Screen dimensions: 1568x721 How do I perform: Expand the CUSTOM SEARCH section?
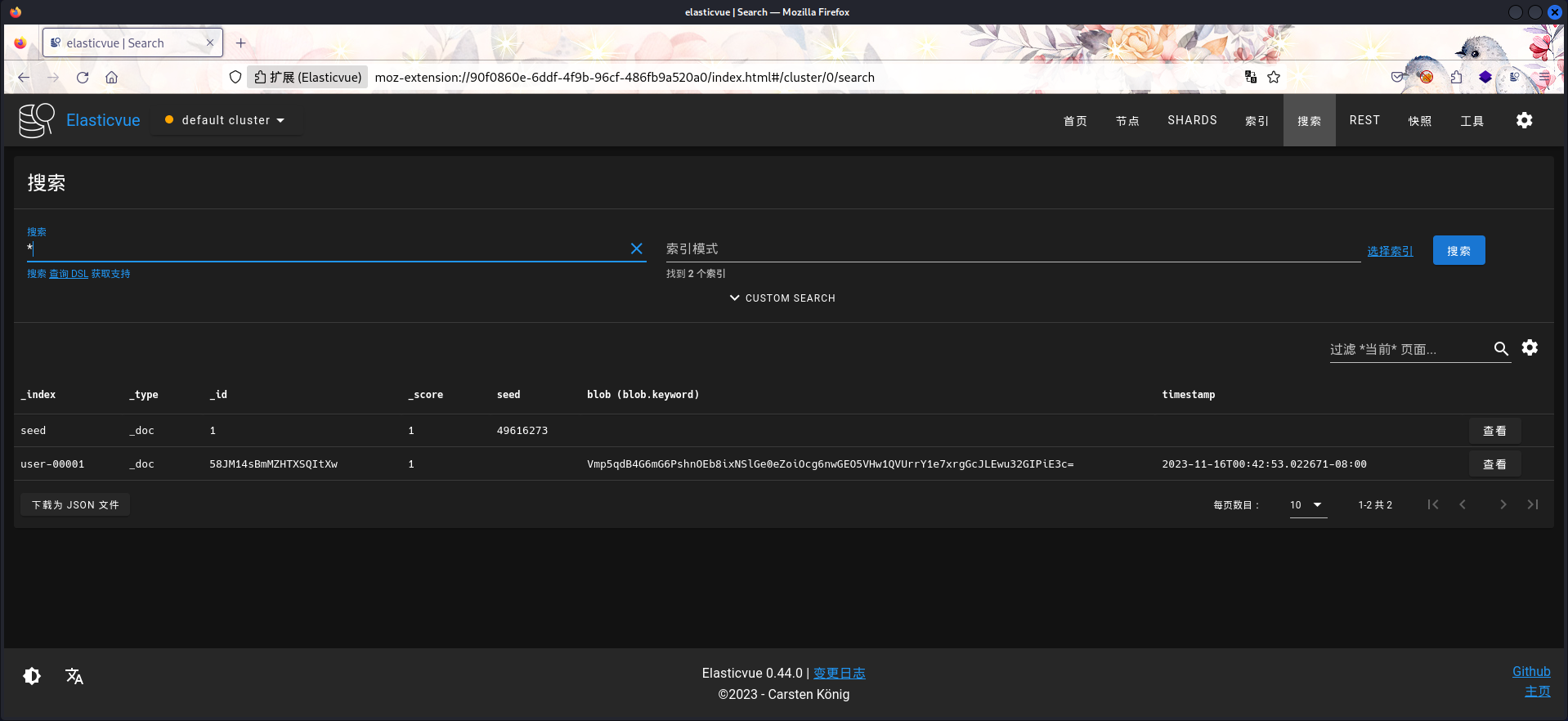782,298
